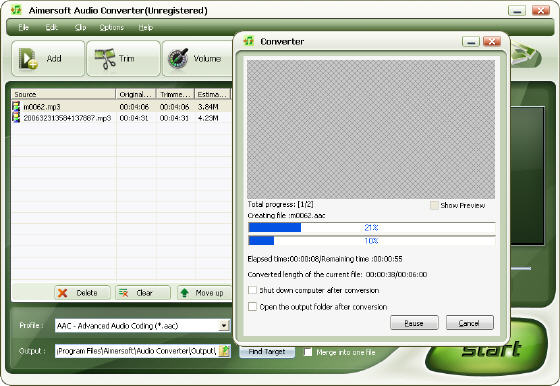Click the Output path input field
Viewport: 560px width, 386px height.
pos(137,351)
